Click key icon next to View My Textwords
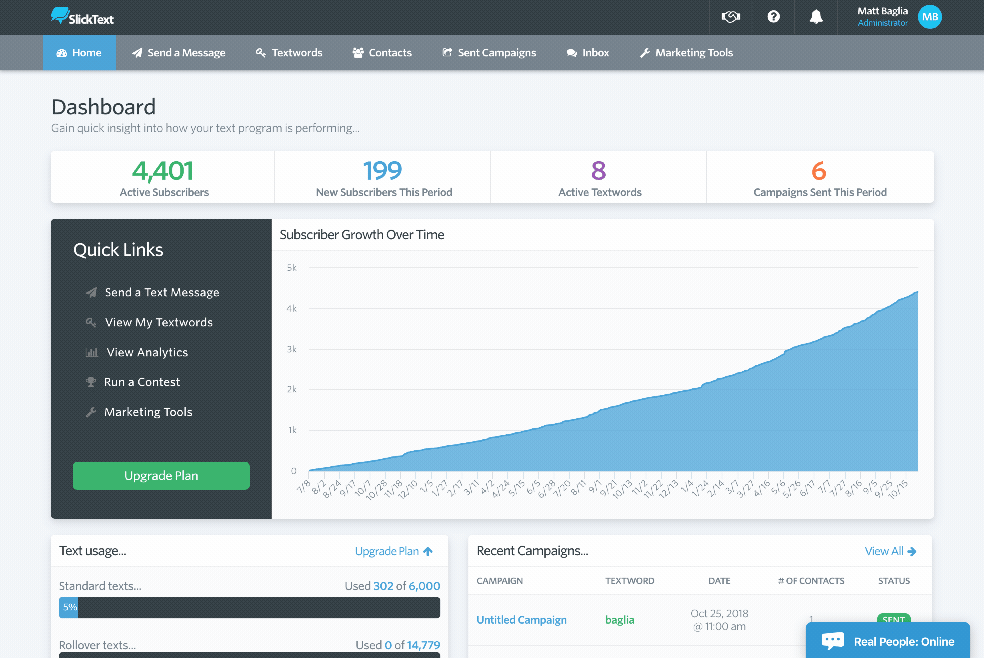 (x=91, y=322)
